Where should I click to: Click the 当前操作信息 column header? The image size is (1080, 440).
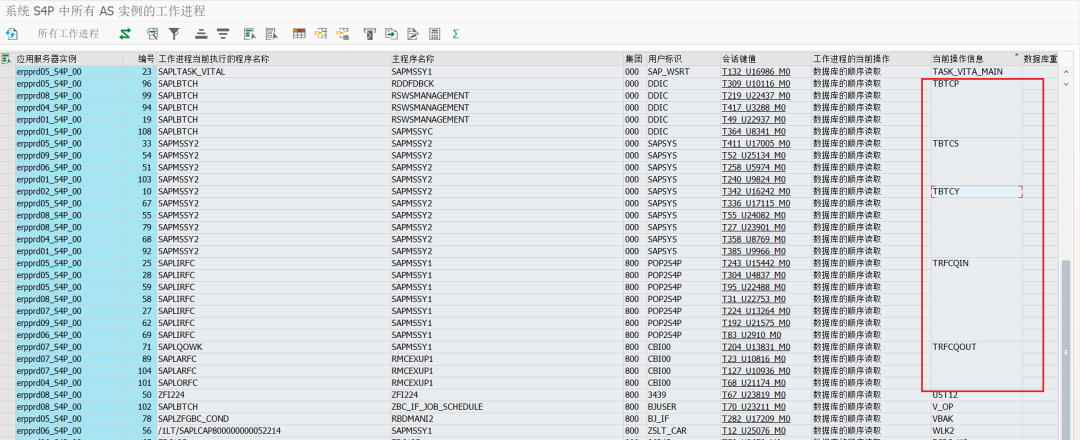pos(976,59)
